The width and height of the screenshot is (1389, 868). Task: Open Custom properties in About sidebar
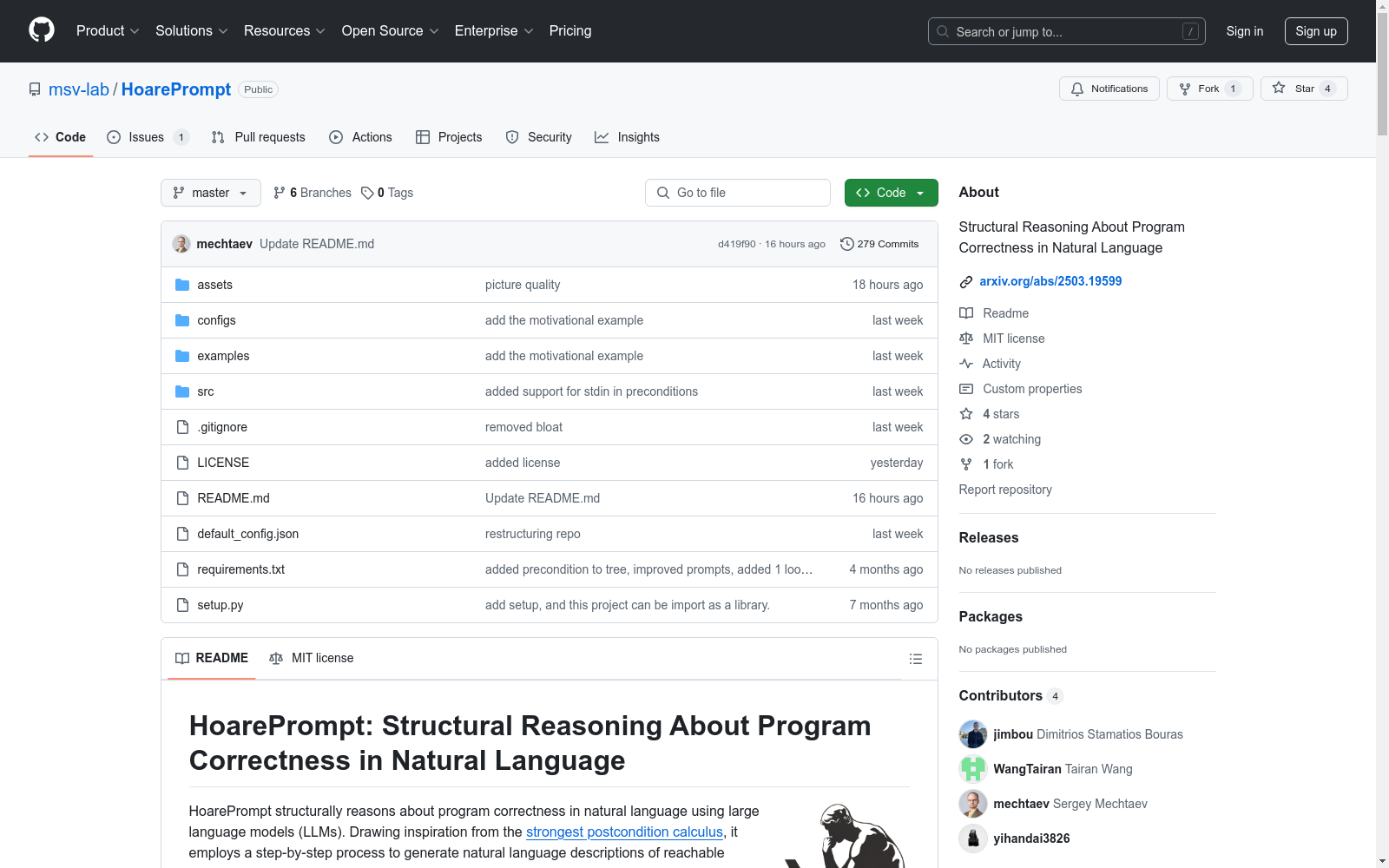(x=1032, y=389)
